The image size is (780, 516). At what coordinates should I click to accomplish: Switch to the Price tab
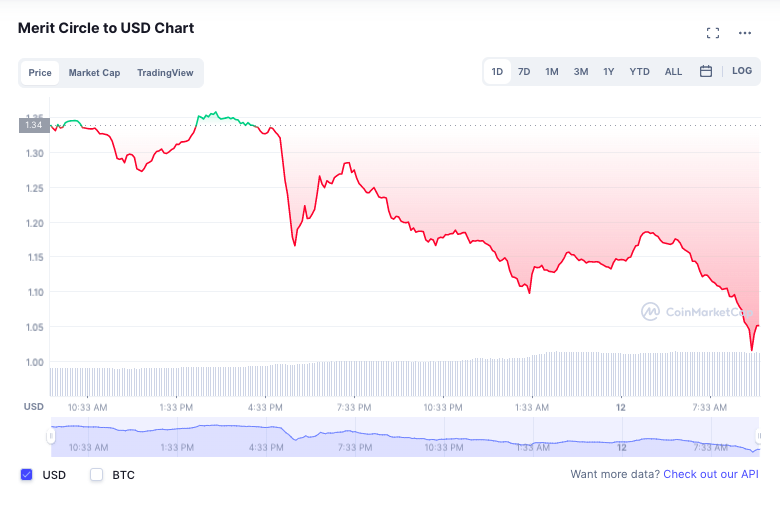coord(40,73)
